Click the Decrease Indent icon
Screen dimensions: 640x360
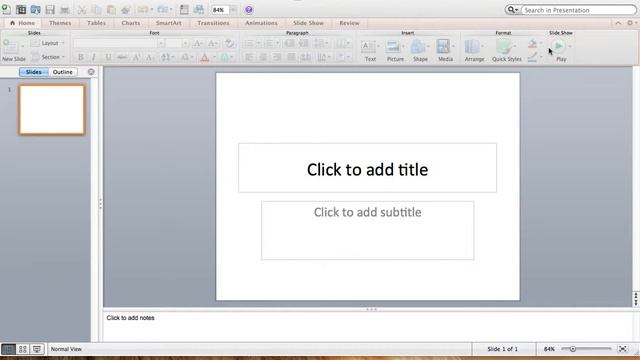289,43
